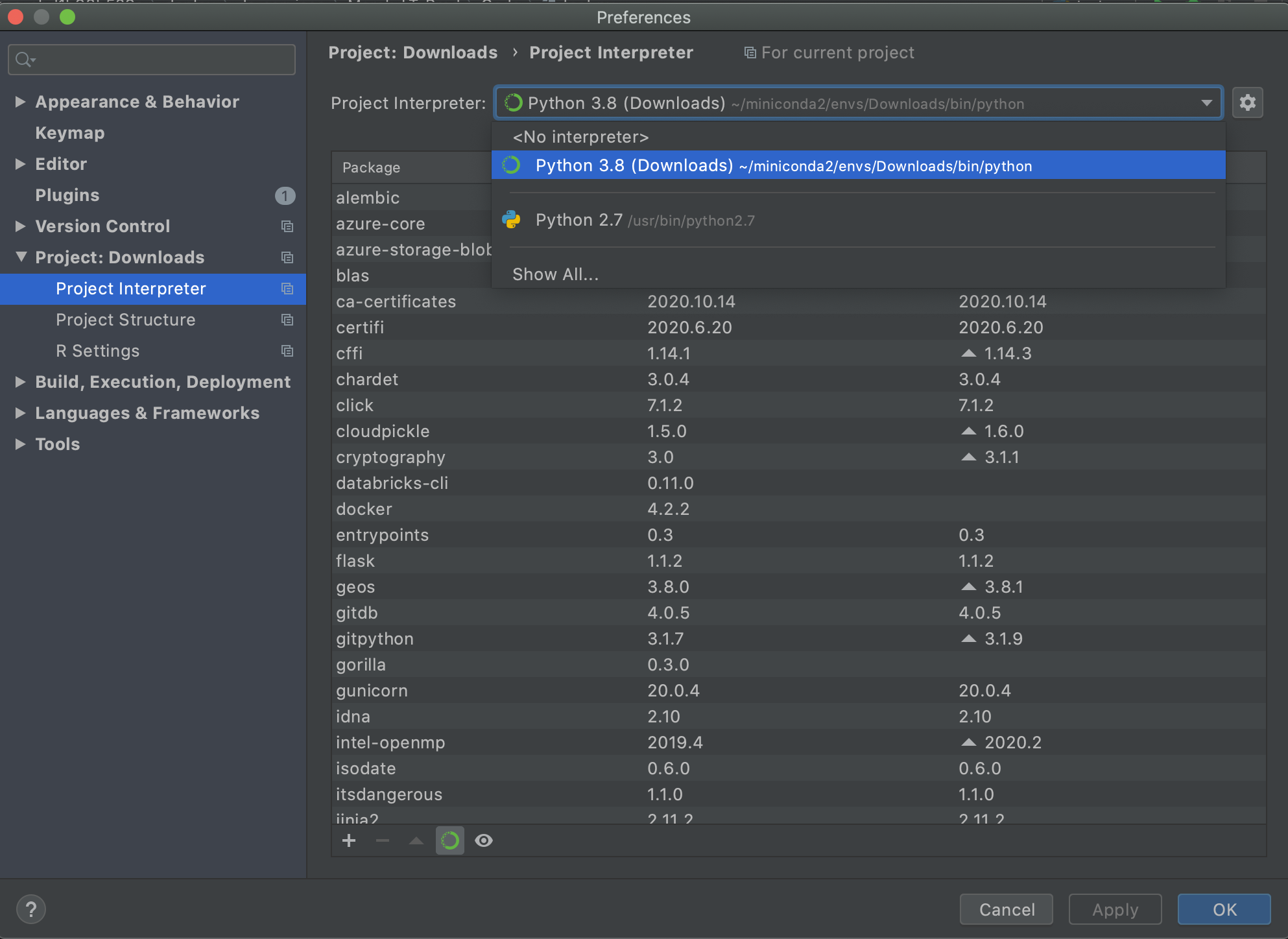Click the Project: Downloads breadcrumb
The height and width of the screenshot is (939, 1288).
point(413,53)
